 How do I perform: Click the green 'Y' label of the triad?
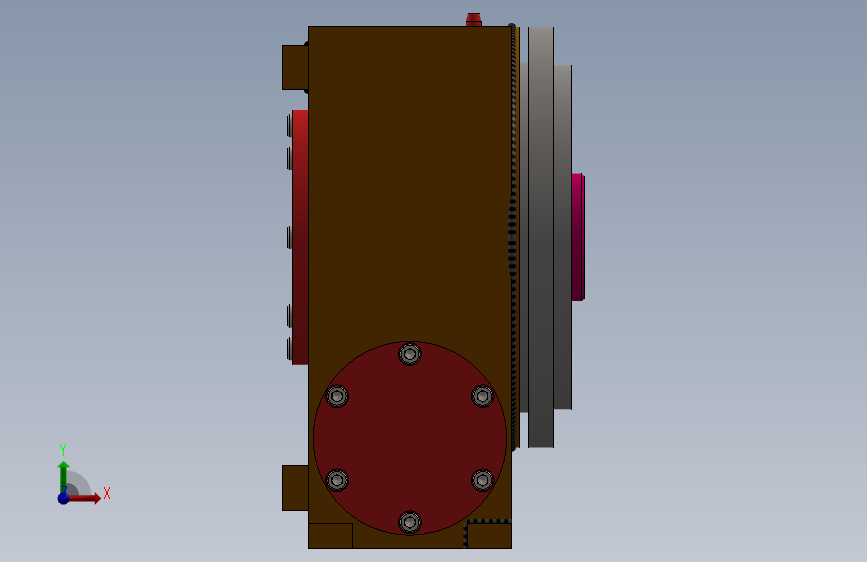(63, 450)
